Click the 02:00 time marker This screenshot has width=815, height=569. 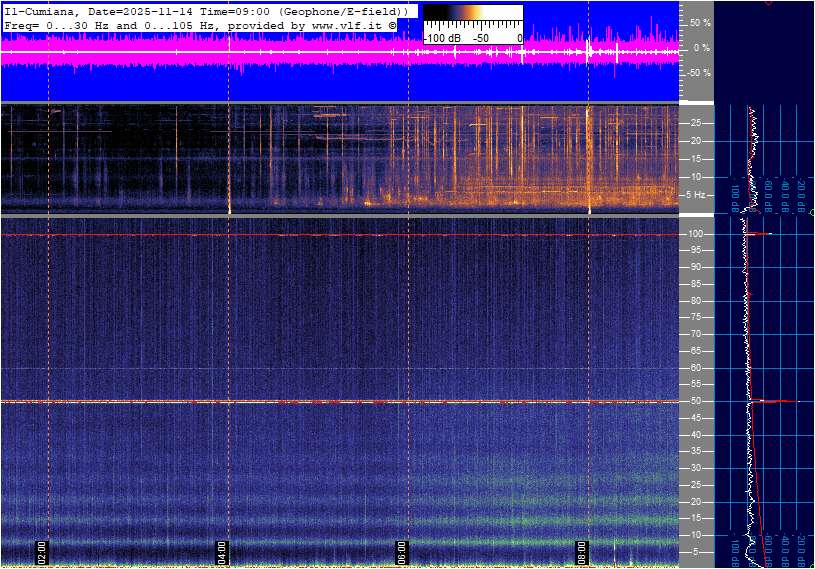pos(42,551)
